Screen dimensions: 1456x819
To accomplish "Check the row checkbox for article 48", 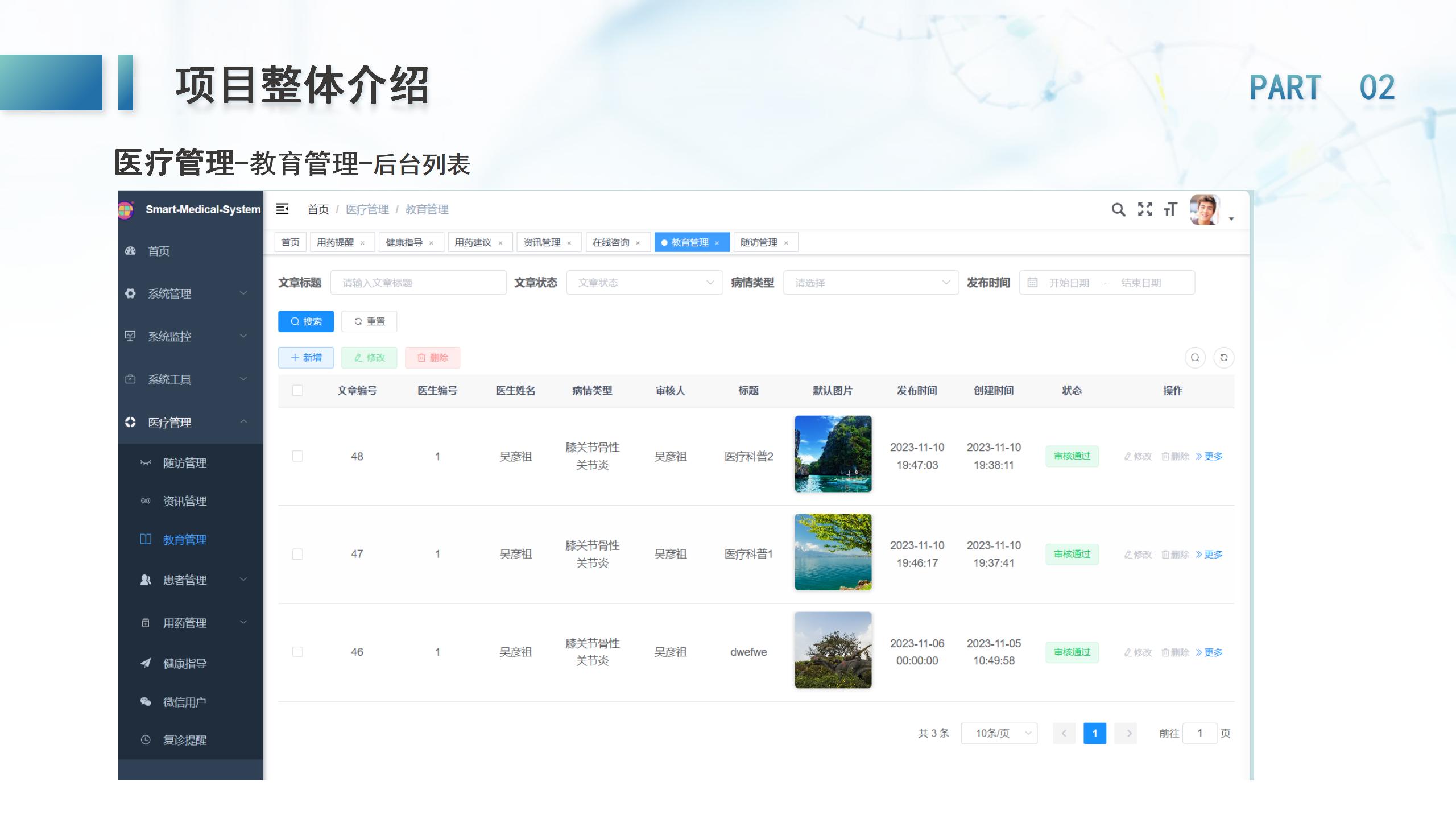I will click(299, 456).
